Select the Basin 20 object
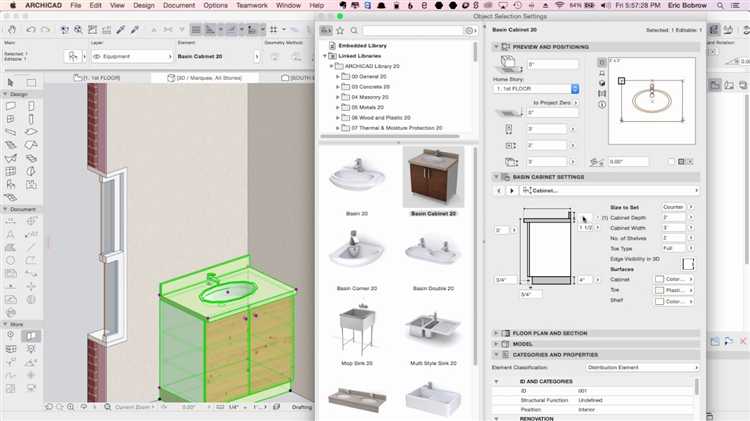750x421 pixels. tap(357, 184)
